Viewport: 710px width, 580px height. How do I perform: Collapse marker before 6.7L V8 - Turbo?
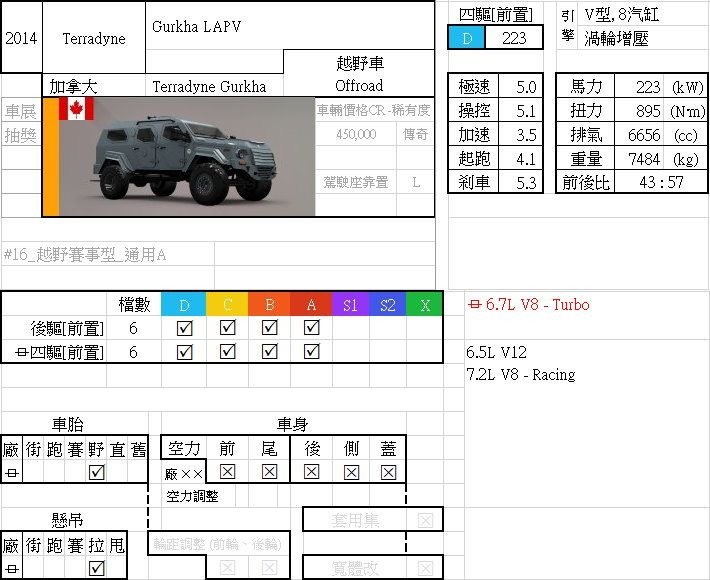[474, 304]
